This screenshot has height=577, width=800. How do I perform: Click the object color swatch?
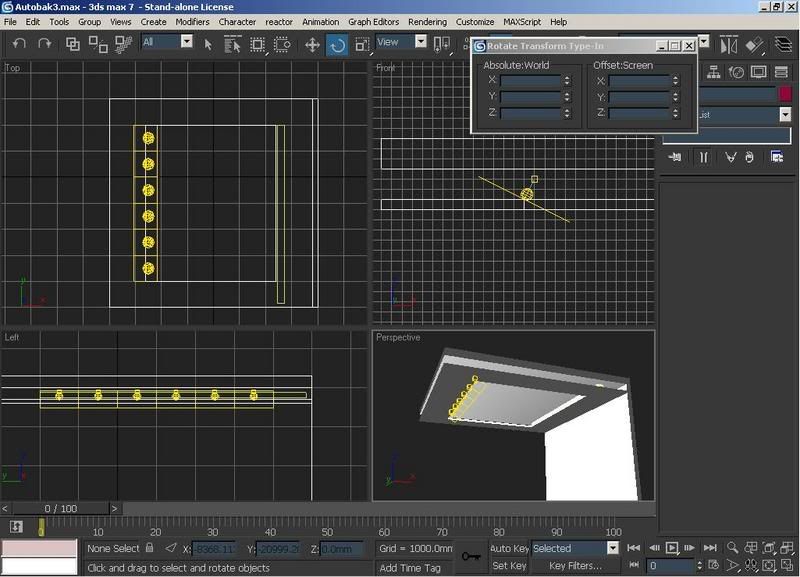[x=785, y=93]
